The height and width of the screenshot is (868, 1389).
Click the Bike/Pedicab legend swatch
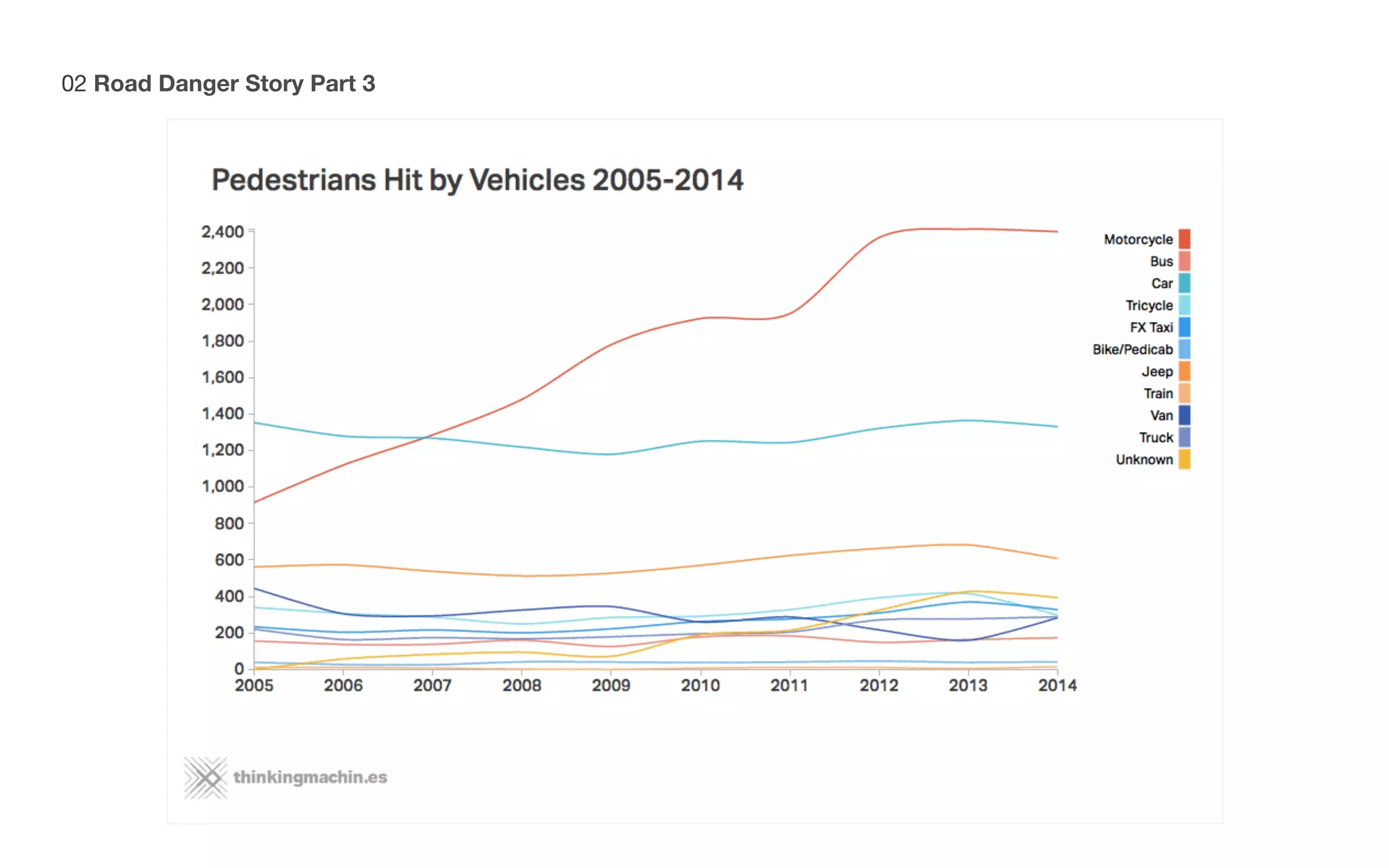1184,349
